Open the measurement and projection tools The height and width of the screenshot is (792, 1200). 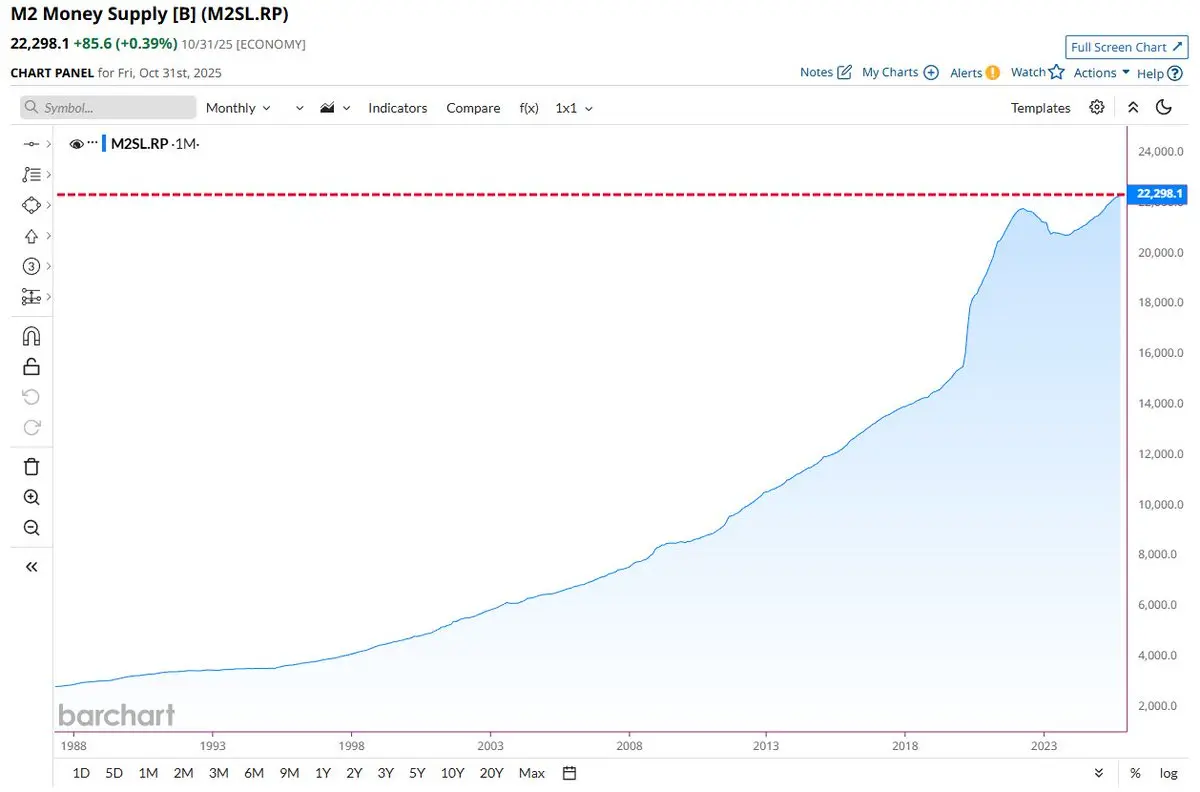(x=31, y=297)
